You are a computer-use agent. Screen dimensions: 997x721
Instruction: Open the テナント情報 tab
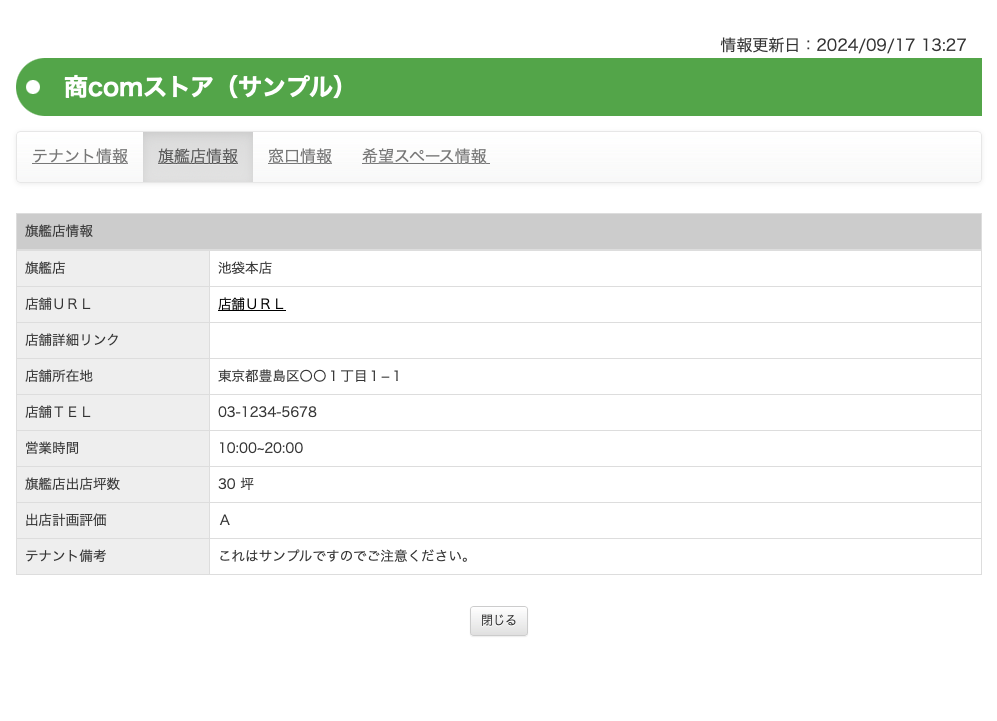click(x=80, y=157)
